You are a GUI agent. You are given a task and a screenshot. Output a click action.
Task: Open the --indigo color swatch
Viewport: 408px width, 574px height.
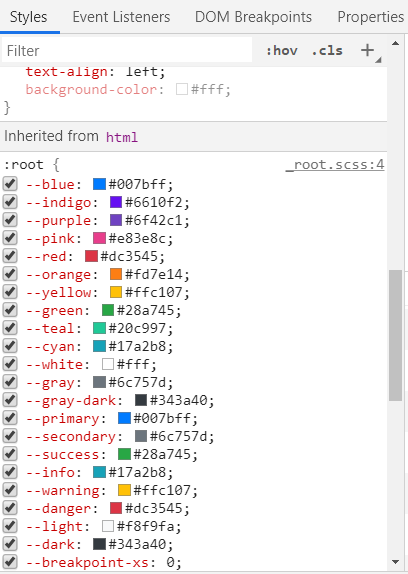(x=116, y=202)
